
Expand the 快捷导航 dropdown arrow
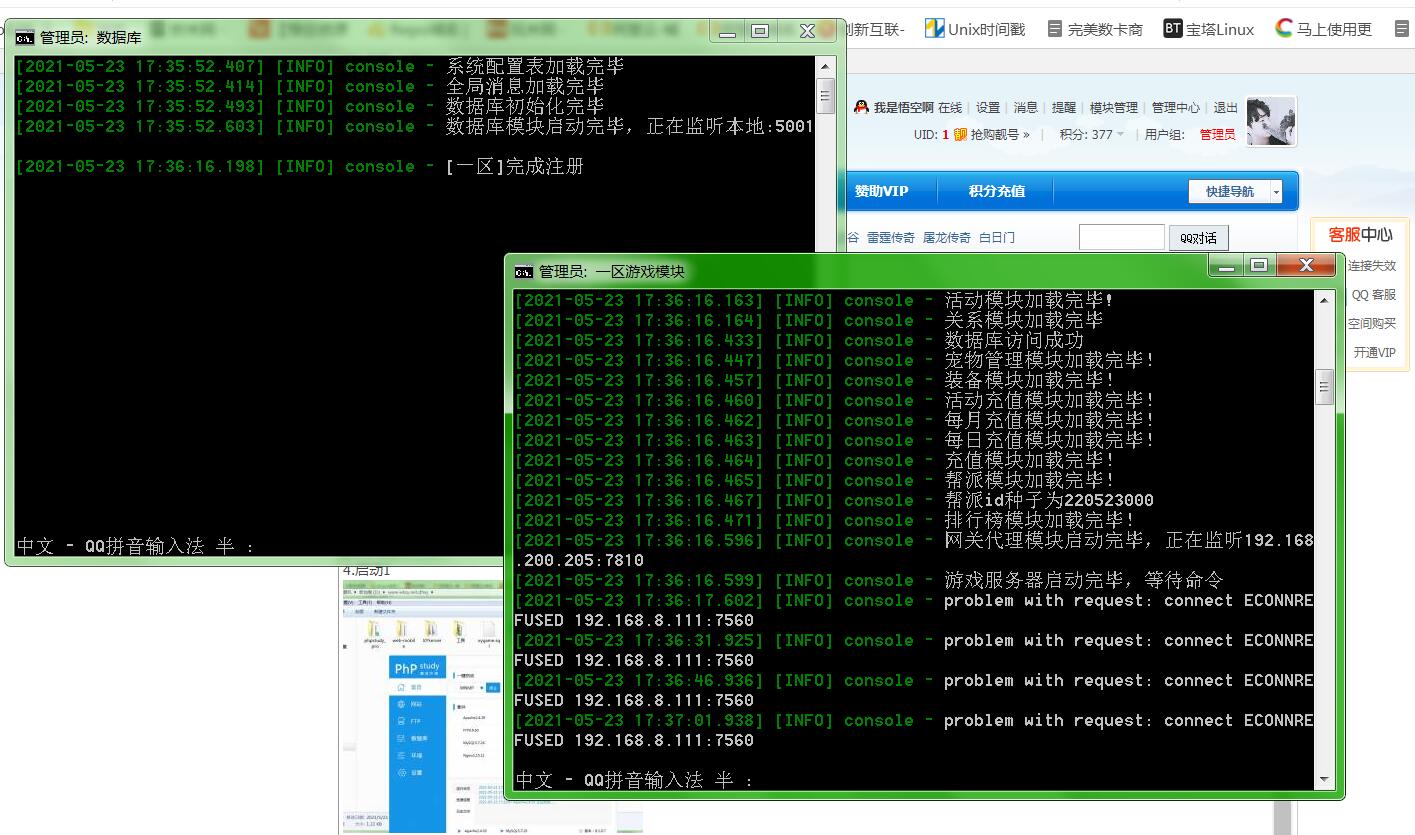click(1276, 192)
